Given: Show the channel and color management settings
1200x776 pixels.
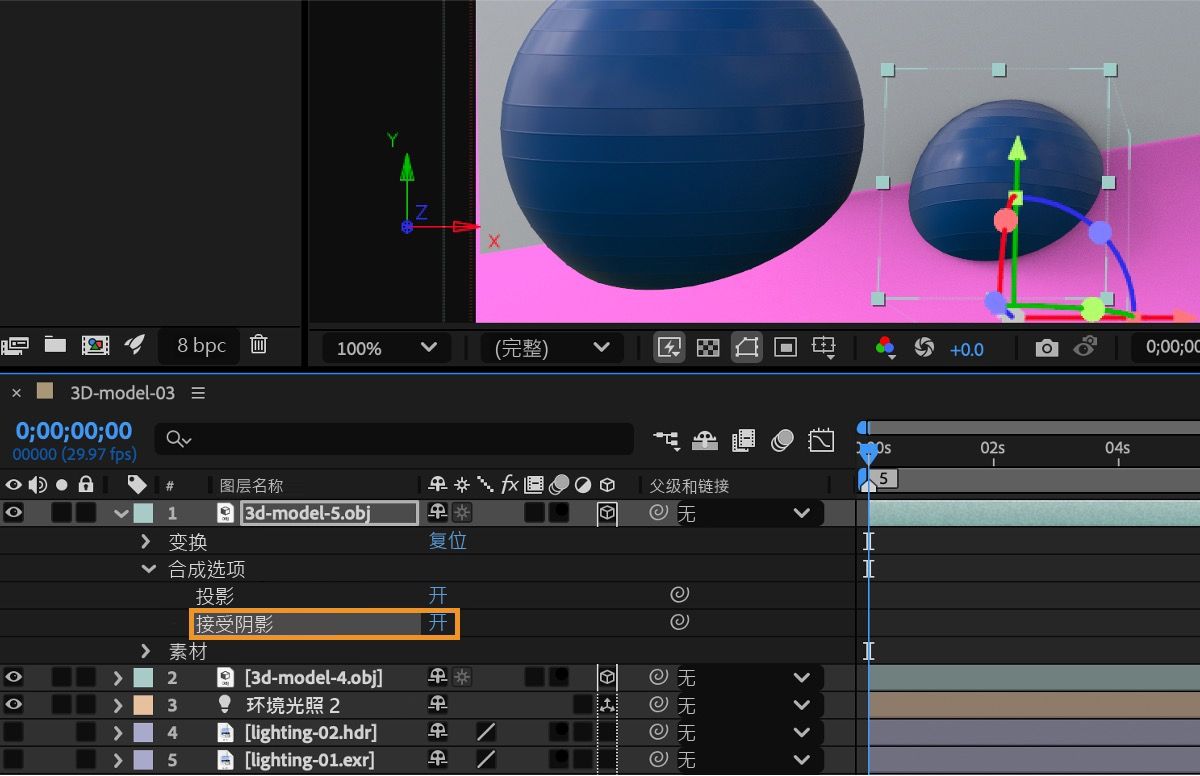Looking at the screenshot, I should (x=882, y=348).
